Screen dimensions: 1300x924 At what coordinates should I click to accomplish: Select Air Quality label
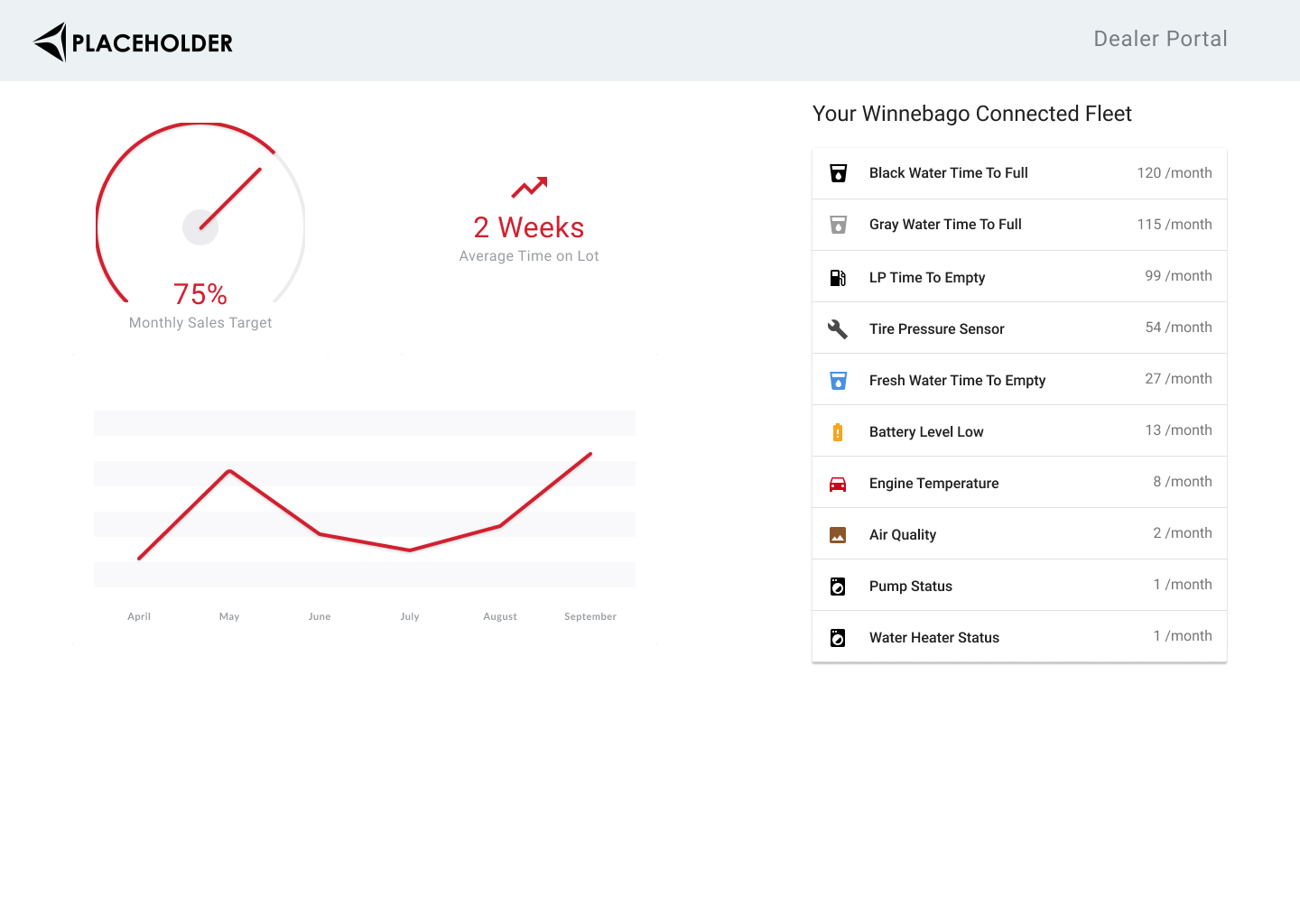point(903,535)
